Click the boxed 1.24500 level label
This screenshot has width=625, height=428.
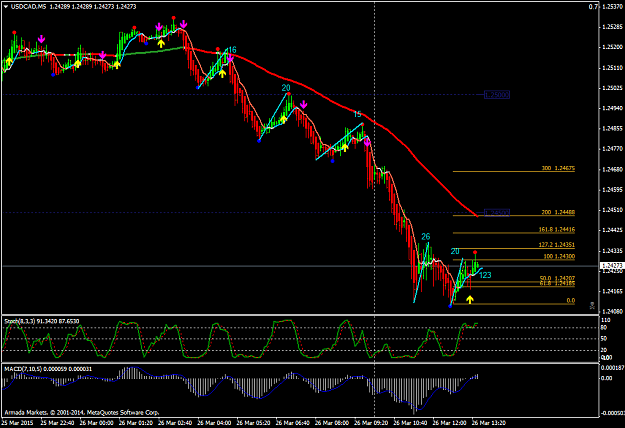coord(497,212)
